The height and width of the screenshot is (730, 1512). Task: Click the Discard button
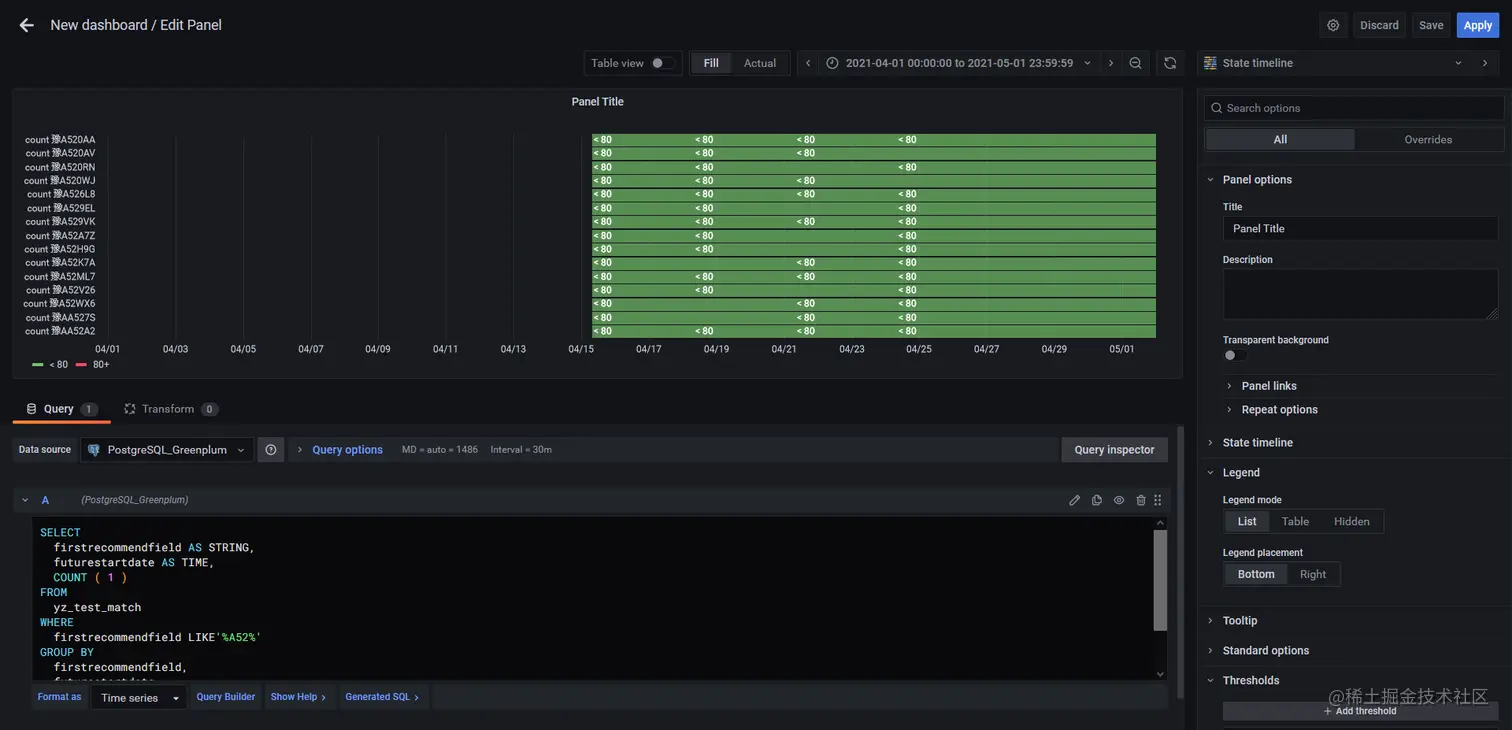[1379, 25]
